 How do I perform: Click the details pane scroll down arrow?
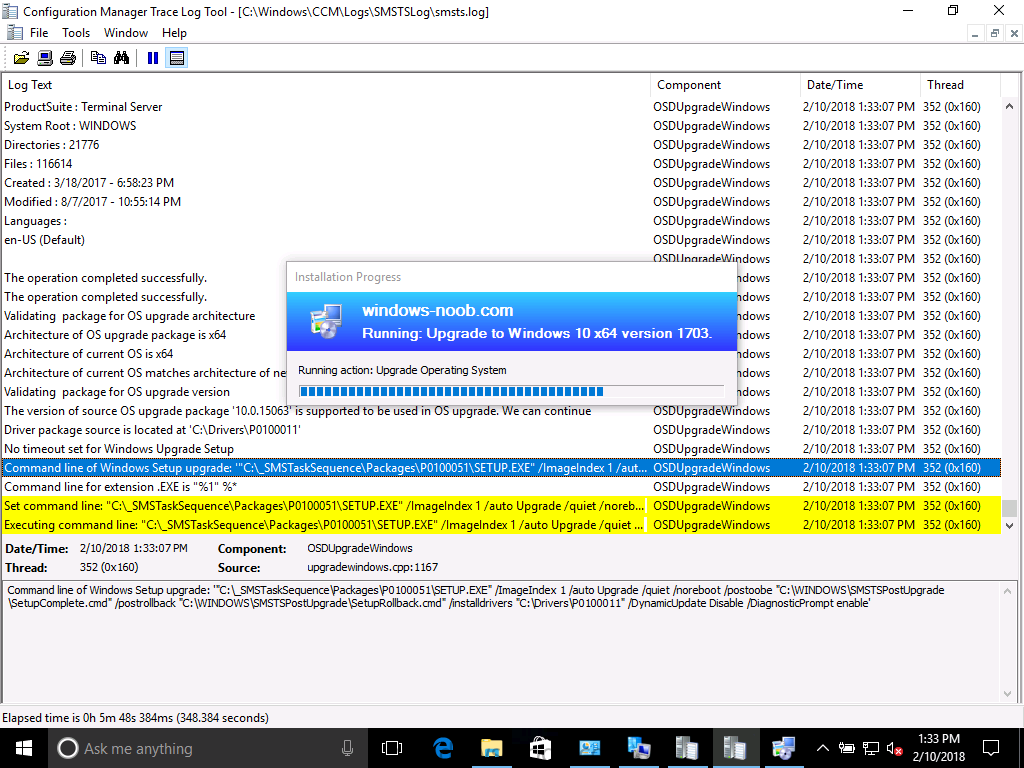point(1007,694)
